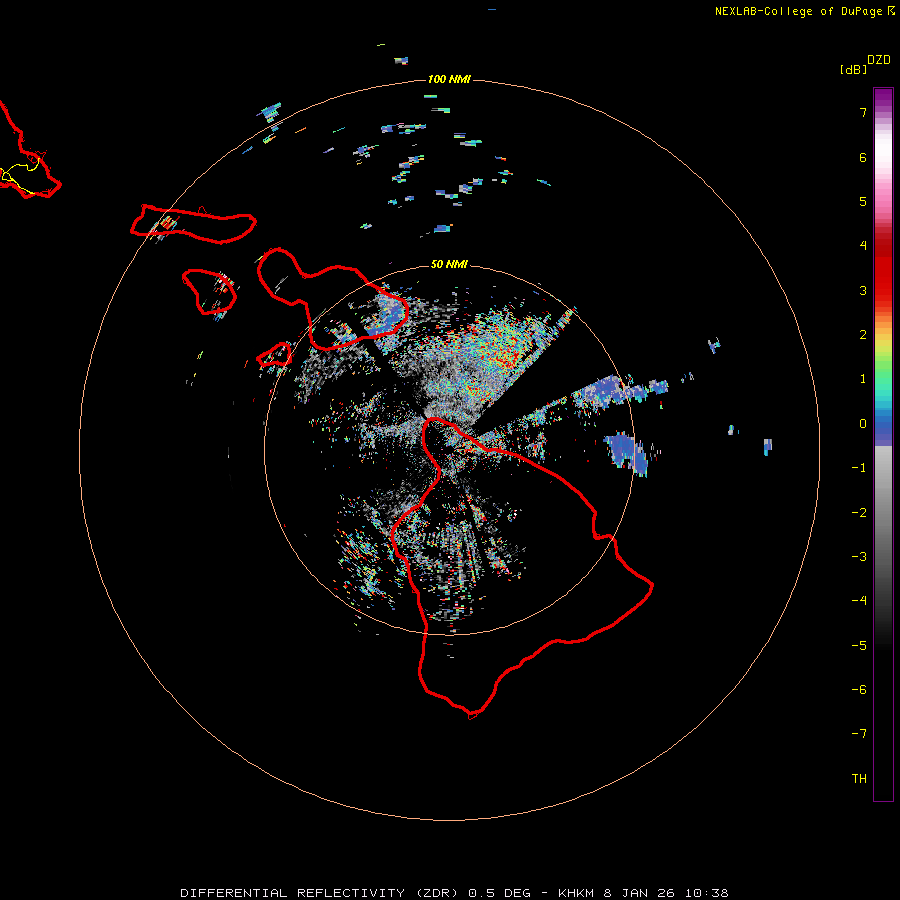Click the 50 NMI range ring label
Screen dimensions: 900x900
click(449, 264)
